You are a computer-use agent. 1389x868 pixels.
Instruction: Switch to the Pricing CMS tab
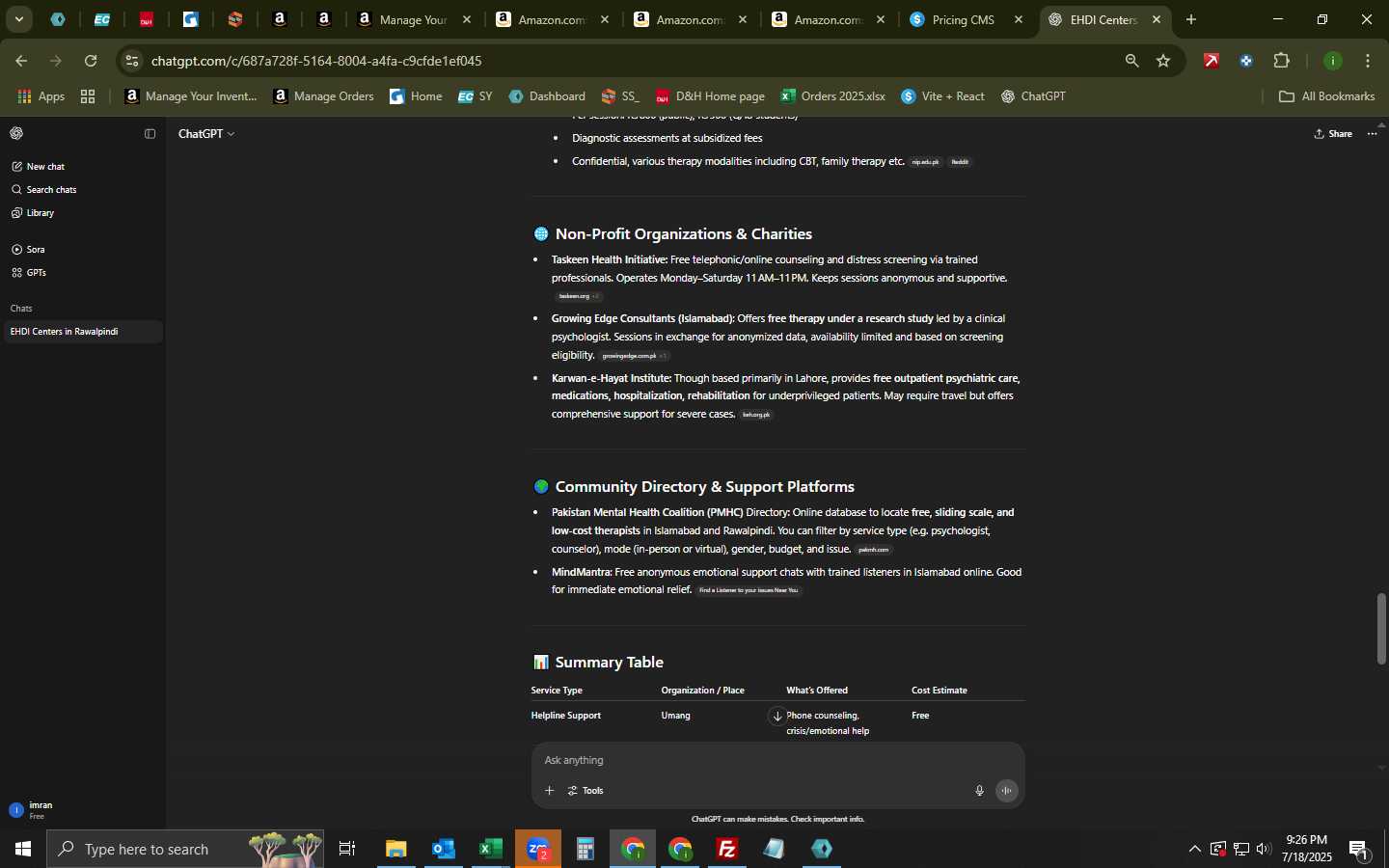click(967, 19)
